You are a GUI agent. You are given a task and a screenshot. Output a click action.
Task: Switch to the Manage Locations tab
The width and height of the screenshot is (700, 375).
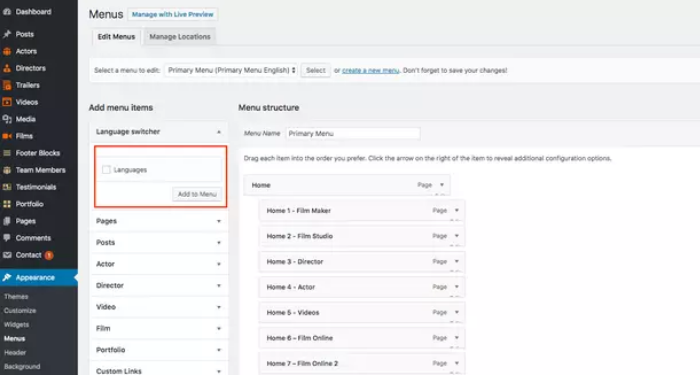point(180,37)
